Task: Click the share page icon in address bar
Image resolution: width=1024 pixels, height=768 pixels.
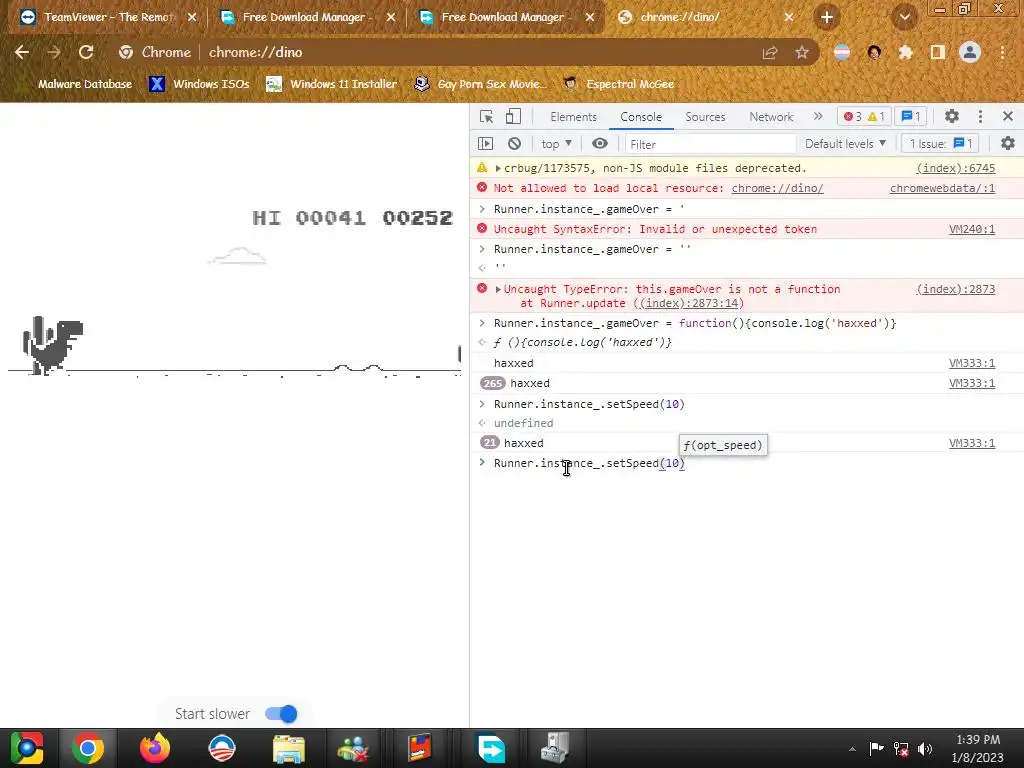Action: click(770, 53)
